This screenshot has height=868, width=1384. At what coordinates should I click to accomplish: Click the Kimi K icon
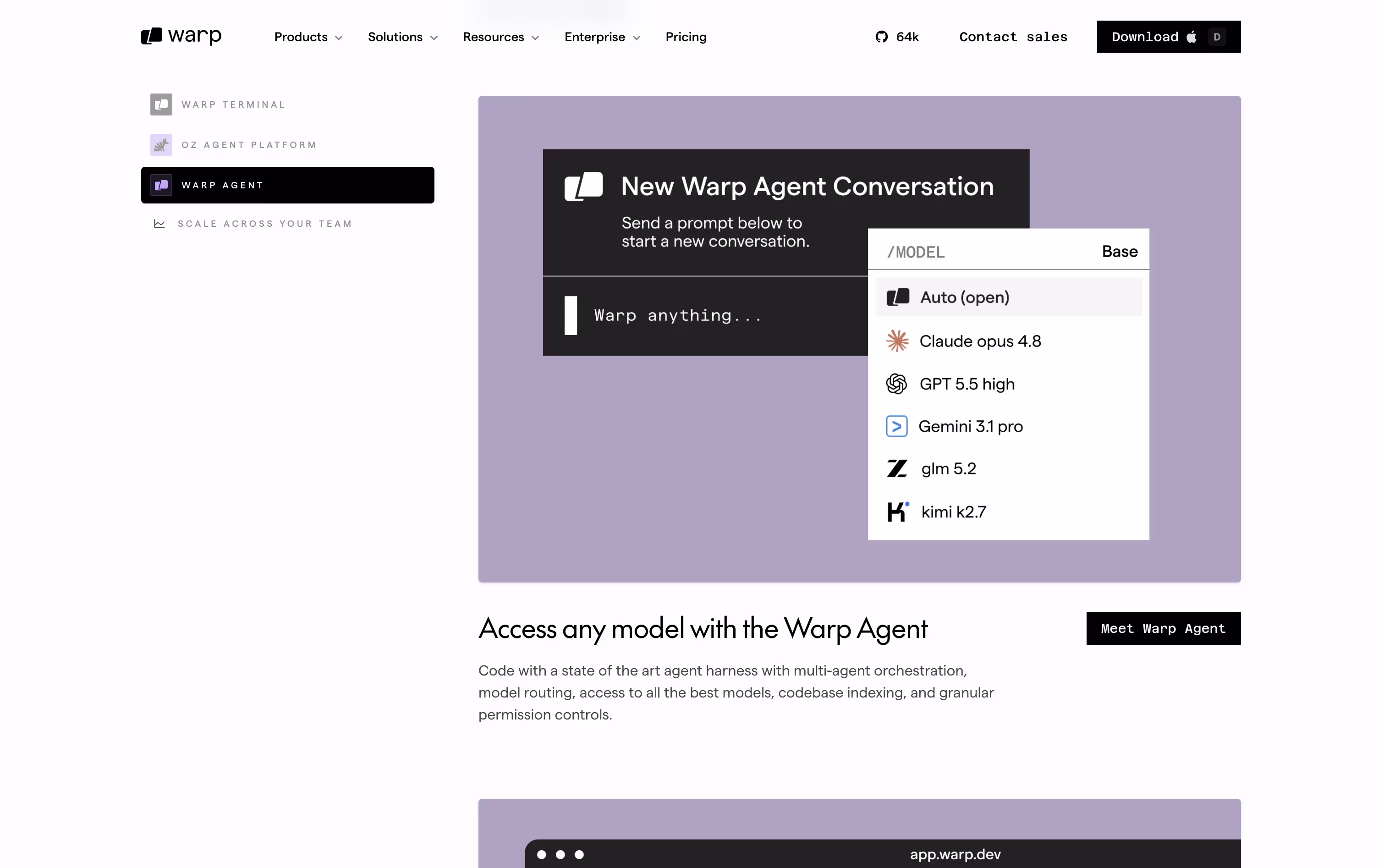(x=898, y=511)
